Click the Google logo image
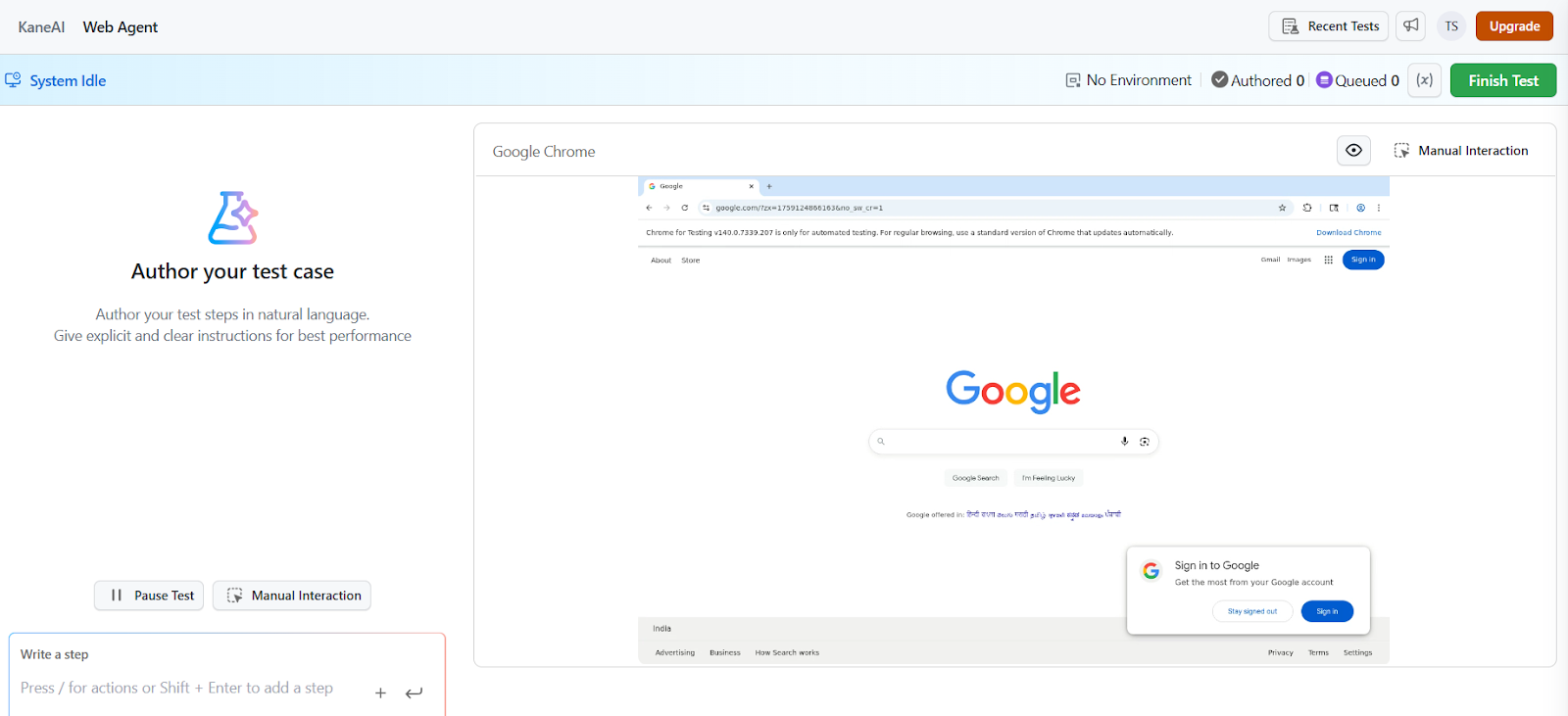This screenshot has width=1568, height=716. (1013, 392)
